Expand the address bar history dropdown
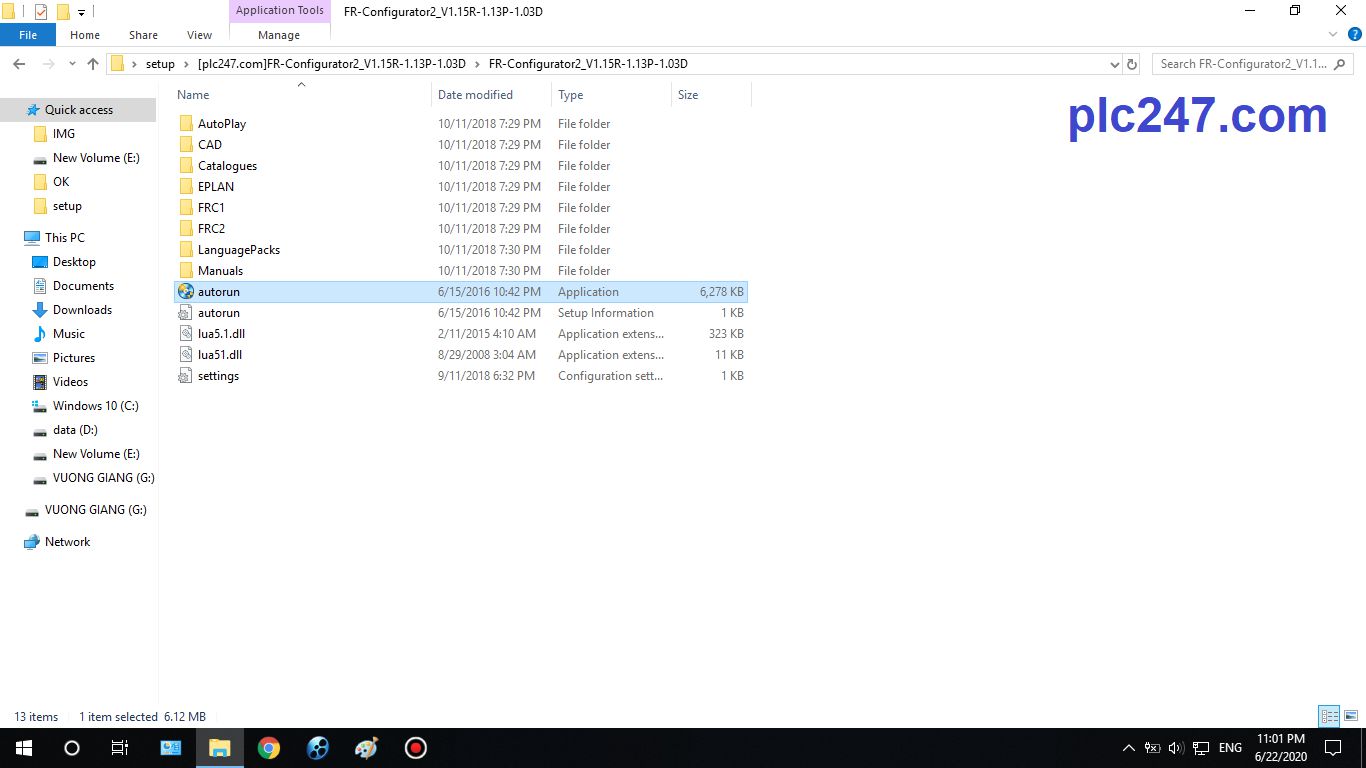1366x768 pixels. coord(1115,64)
